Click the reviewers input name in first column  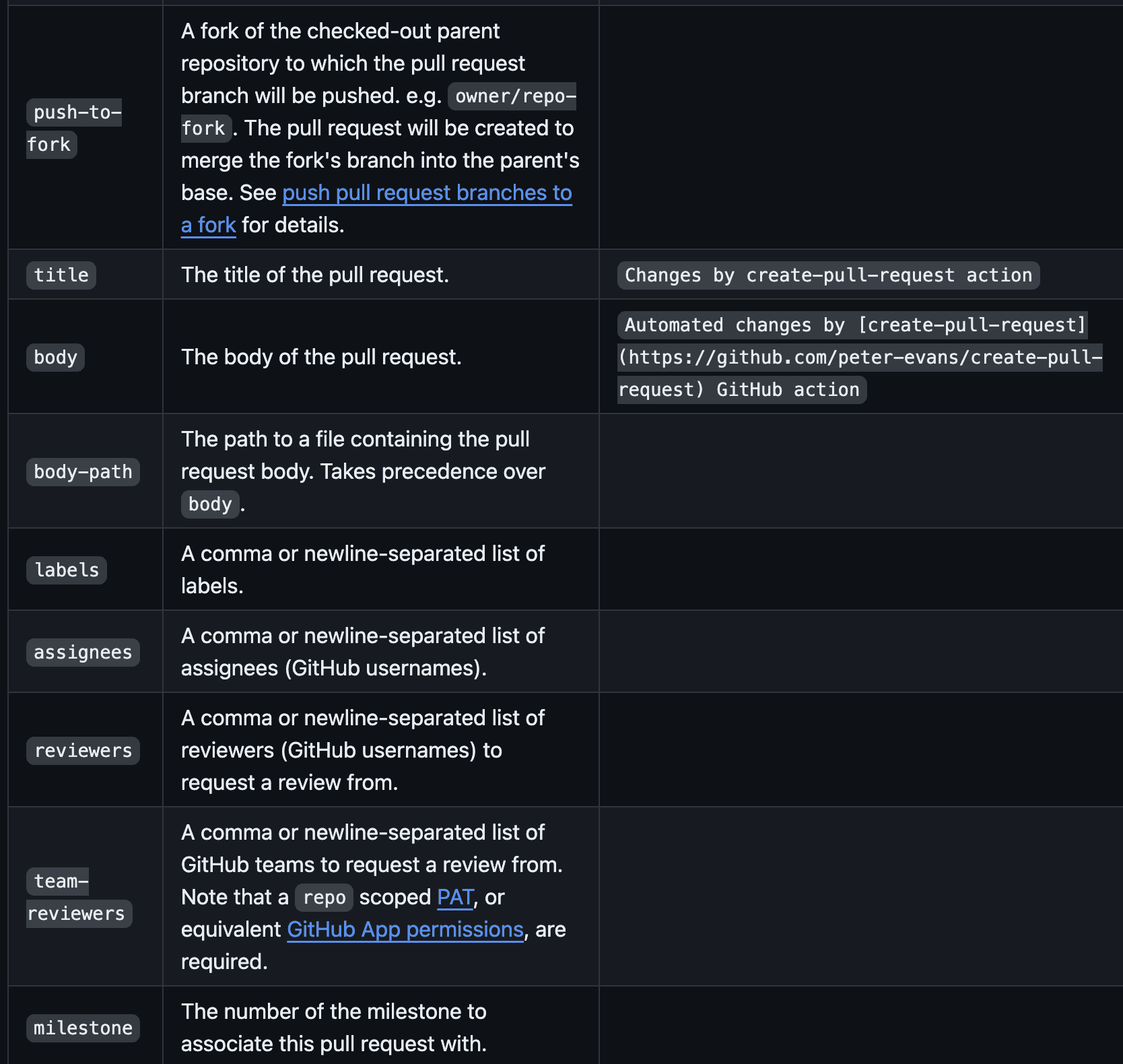(x=83, y=751)
